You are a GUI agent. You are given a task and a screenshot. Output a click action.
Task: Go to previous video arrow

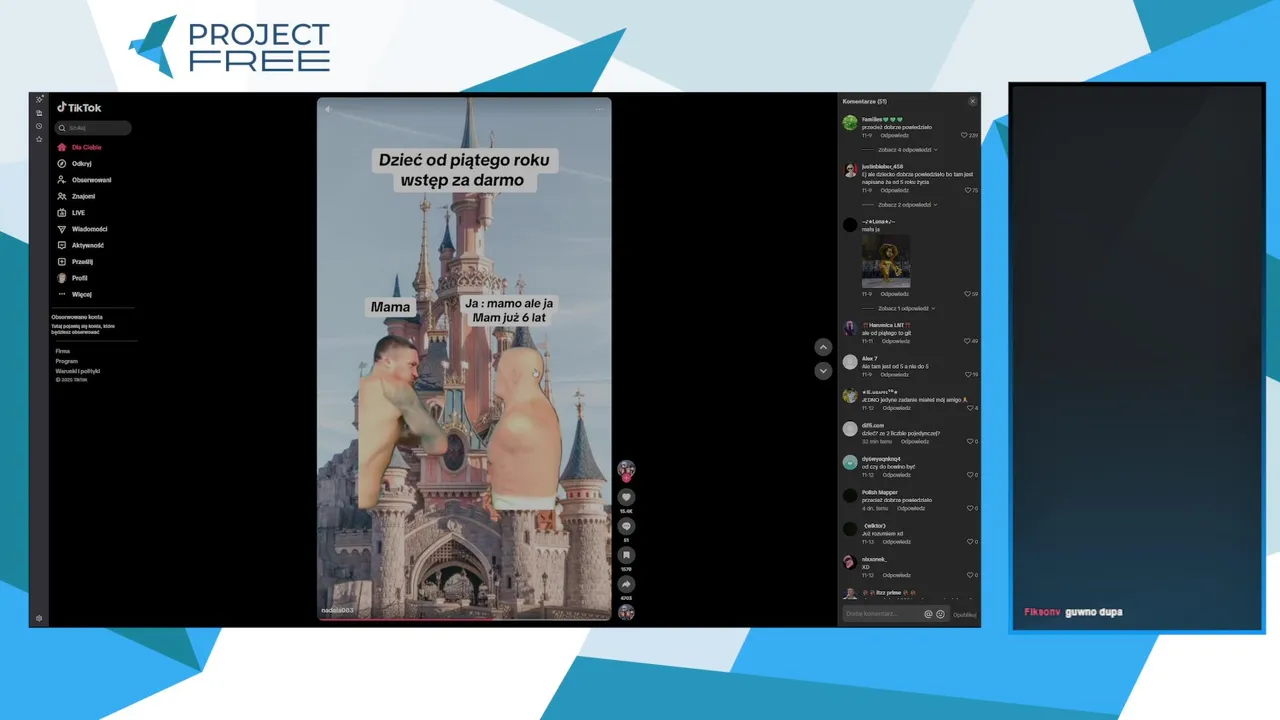pyautogui.click(x=823, y=347)
